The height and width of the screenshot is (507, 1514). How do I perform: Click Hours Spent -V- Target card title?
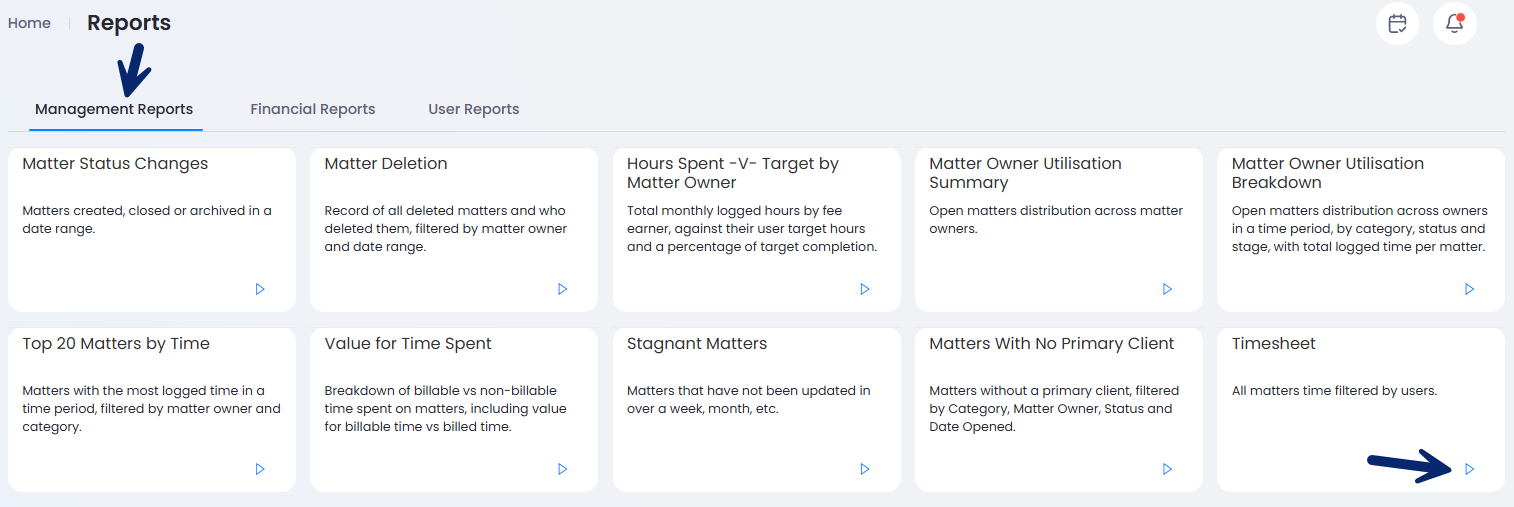point(733,173)
